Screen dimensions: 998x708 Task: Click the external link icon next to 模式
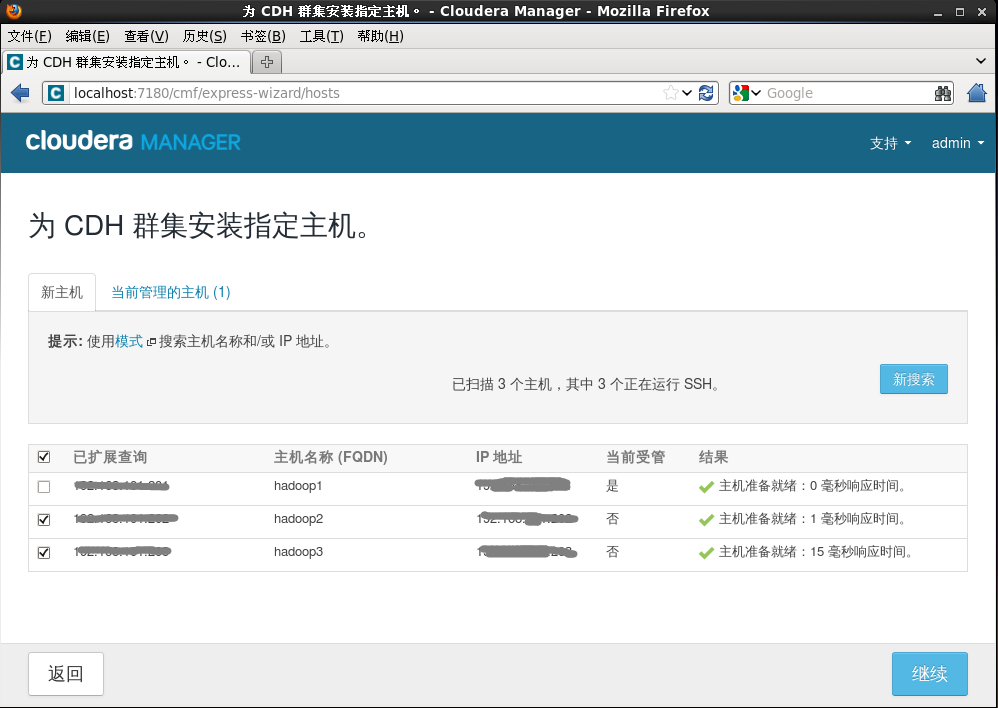[x=151, y=343]
